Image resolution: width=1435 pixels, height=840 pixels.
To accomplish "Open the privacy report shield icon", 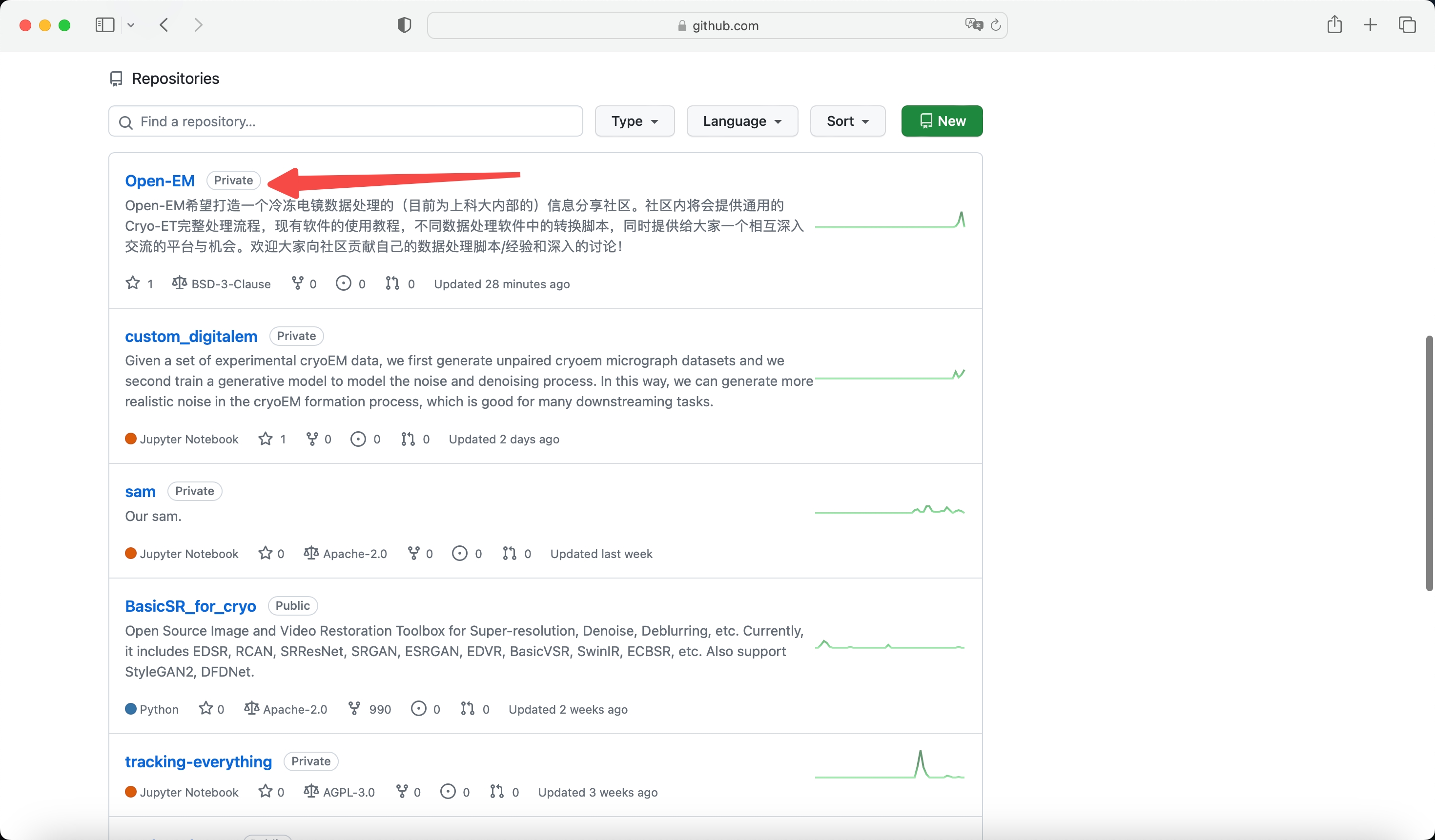I will pos(404,25).
